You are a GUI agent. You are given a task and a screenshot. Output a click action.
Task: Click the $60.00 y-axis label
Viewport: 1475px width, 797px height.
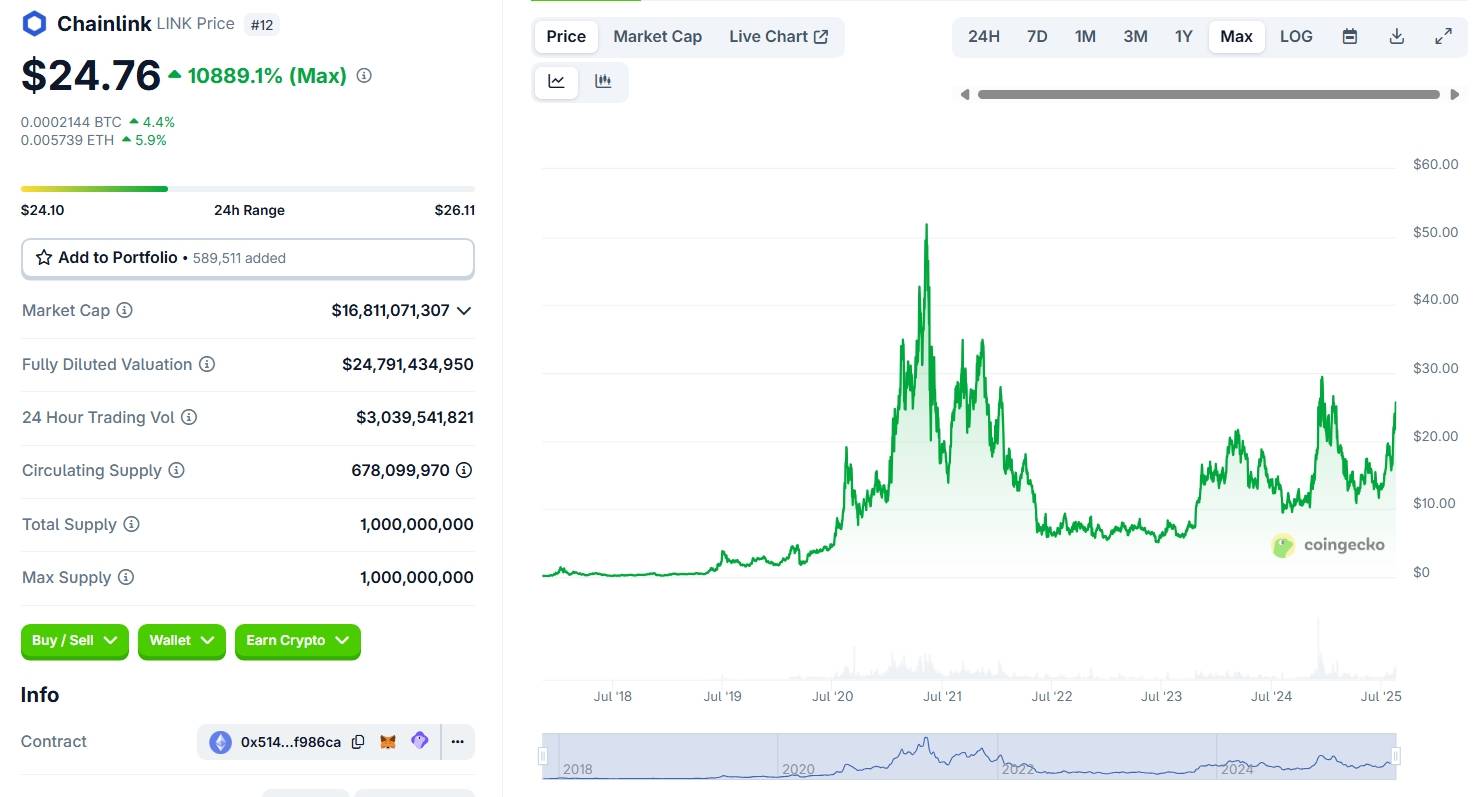[1435, 164]
